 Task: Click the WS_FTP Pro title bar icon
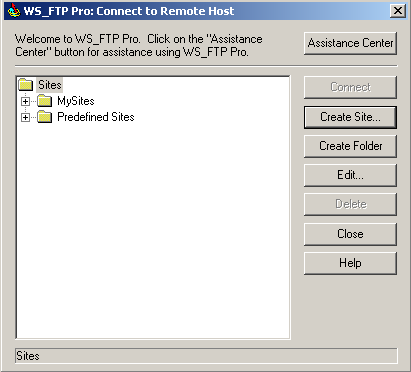click(x=13, y=11)
